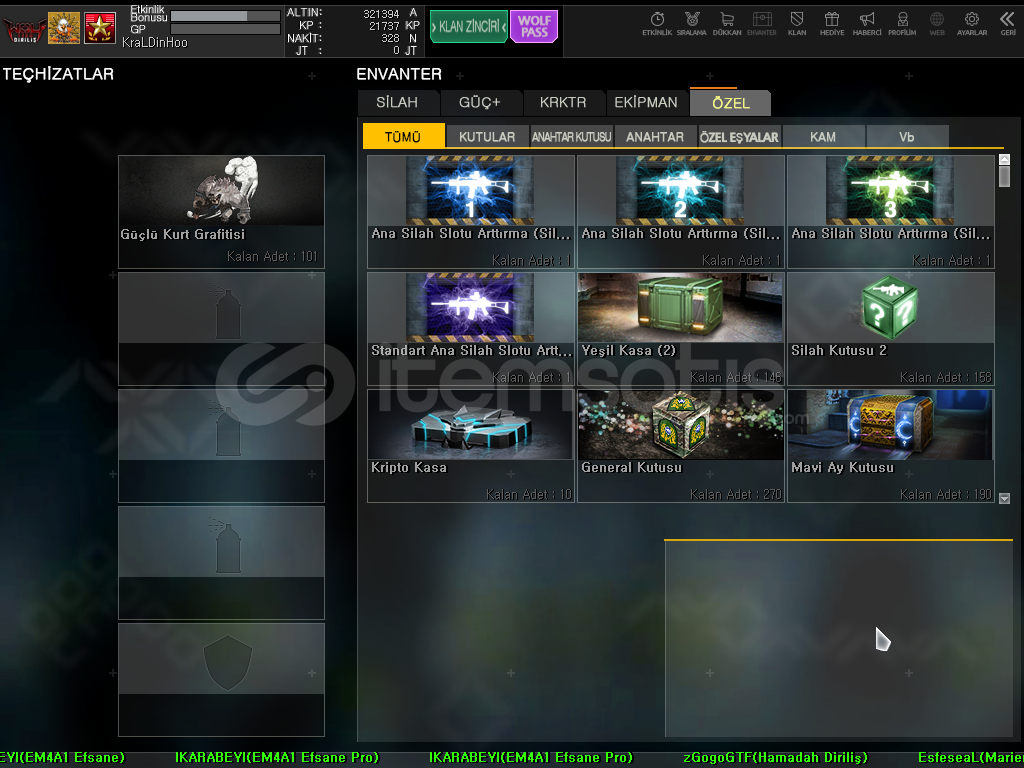The height and width of the screenshot is (768, 1024).
Task: Open the Haberci megaphone icon
Action: (x=867, y=24)
